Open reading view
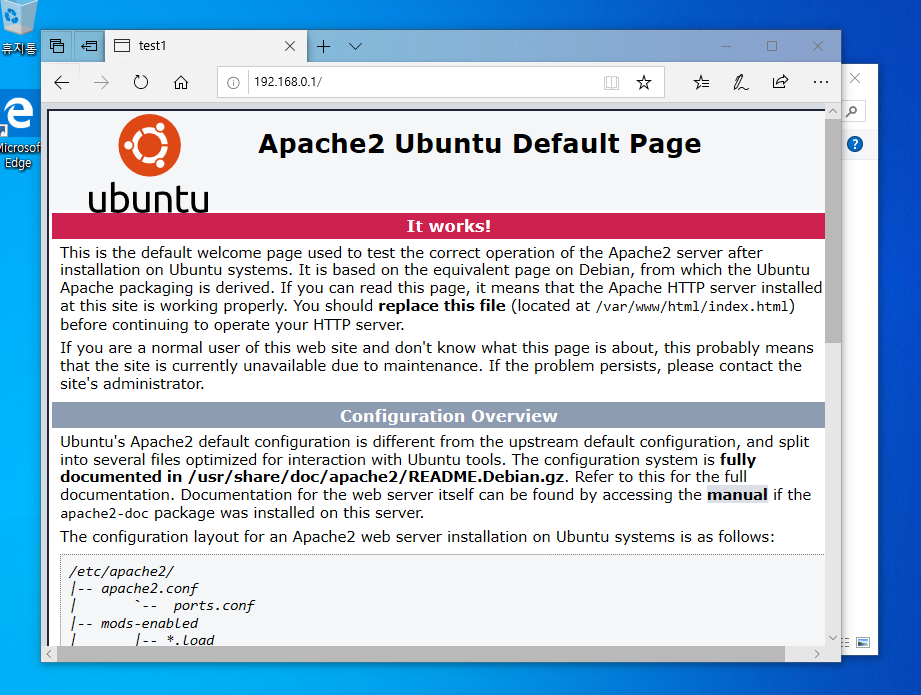The height and width of the screenshot is (695, 921). pyautogui.click(x=611, y=83)
